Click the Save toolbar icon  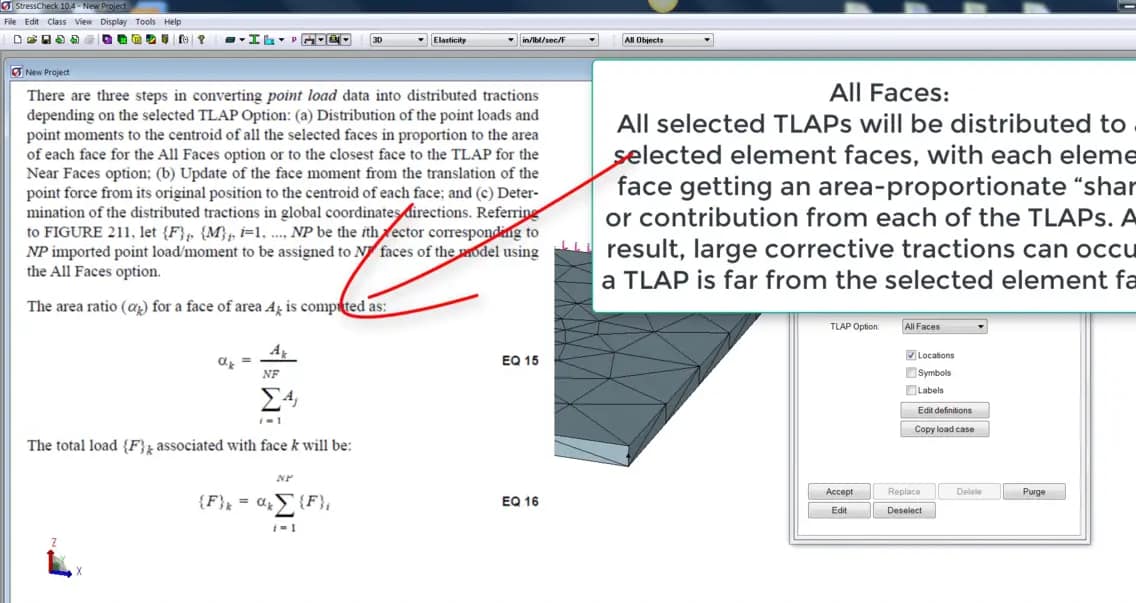click(x=46, y=39)
